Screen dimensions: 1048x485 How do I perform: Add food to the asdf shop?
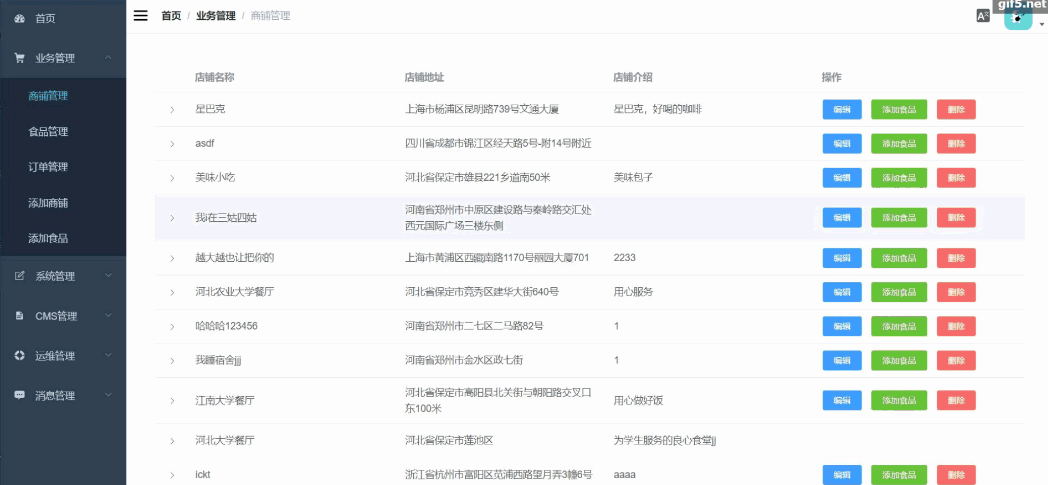(899, 144)
